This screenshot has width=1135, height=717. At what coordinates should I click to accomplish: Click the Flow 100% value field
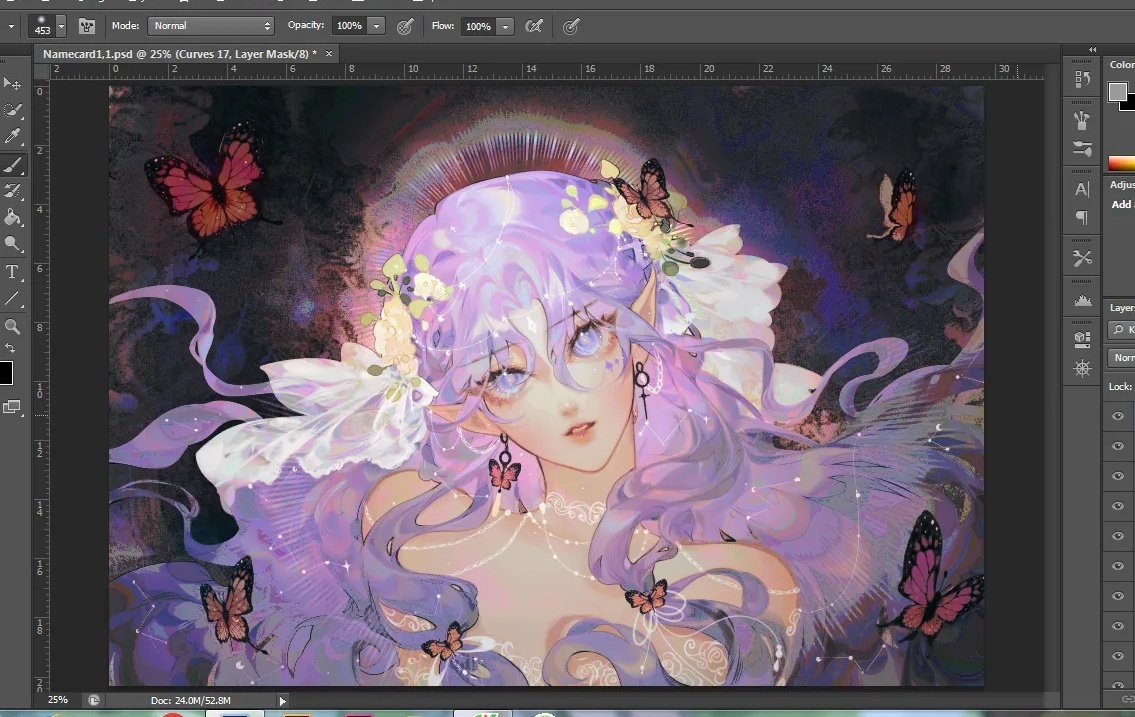tap(478, 27)
